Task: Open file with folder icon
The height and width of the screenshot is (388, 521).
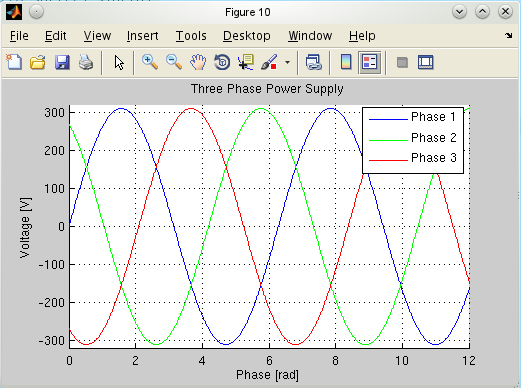Action: (38, 62)
